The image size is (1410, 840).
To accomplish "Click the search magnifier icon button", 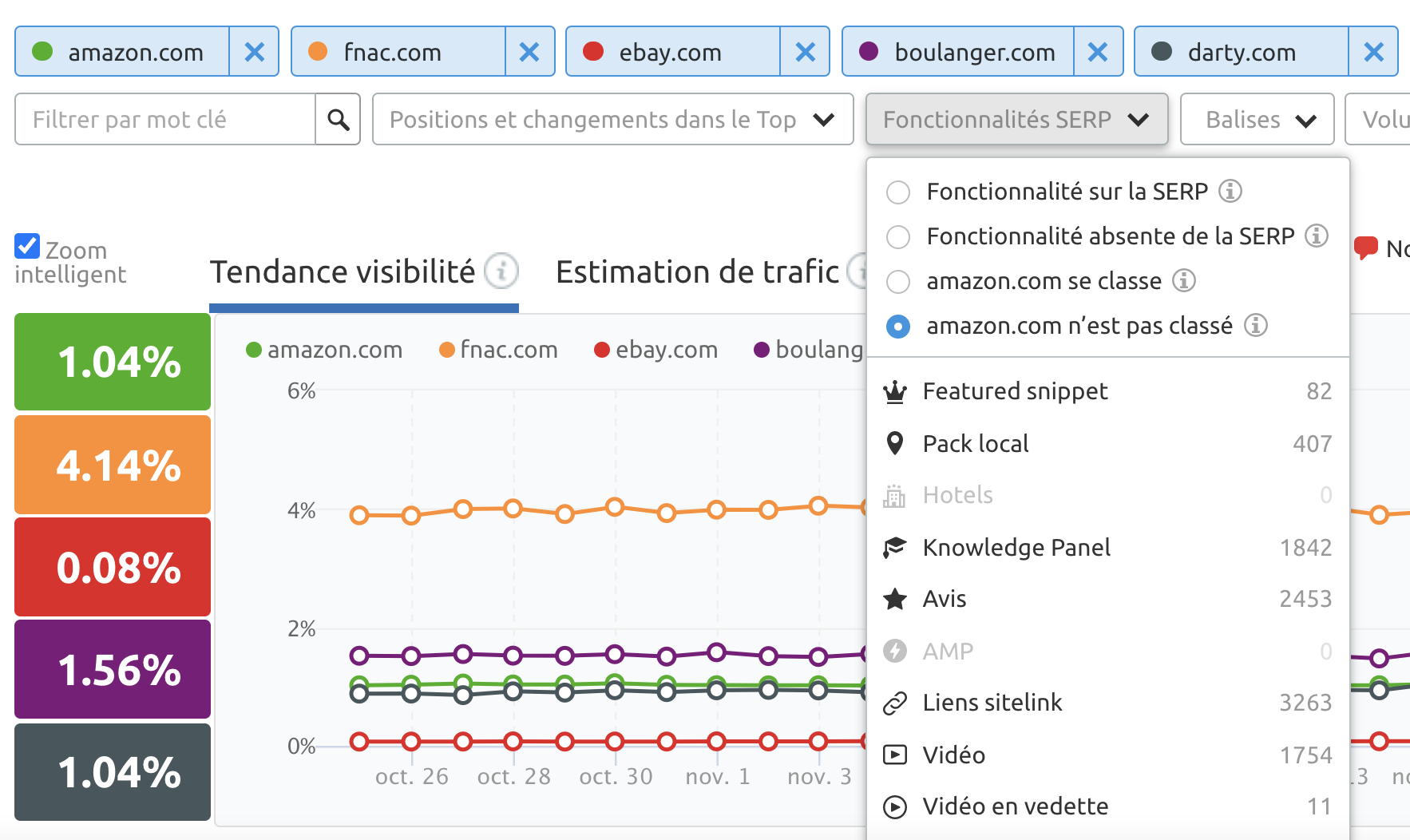I will [338, 120].
